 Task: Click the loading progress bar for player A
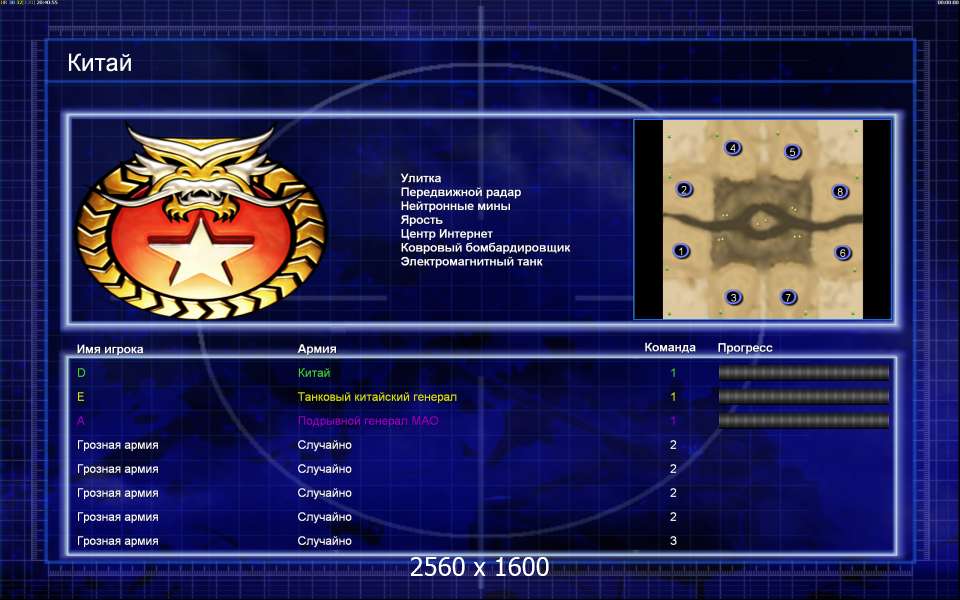click(x=803, y=420)
